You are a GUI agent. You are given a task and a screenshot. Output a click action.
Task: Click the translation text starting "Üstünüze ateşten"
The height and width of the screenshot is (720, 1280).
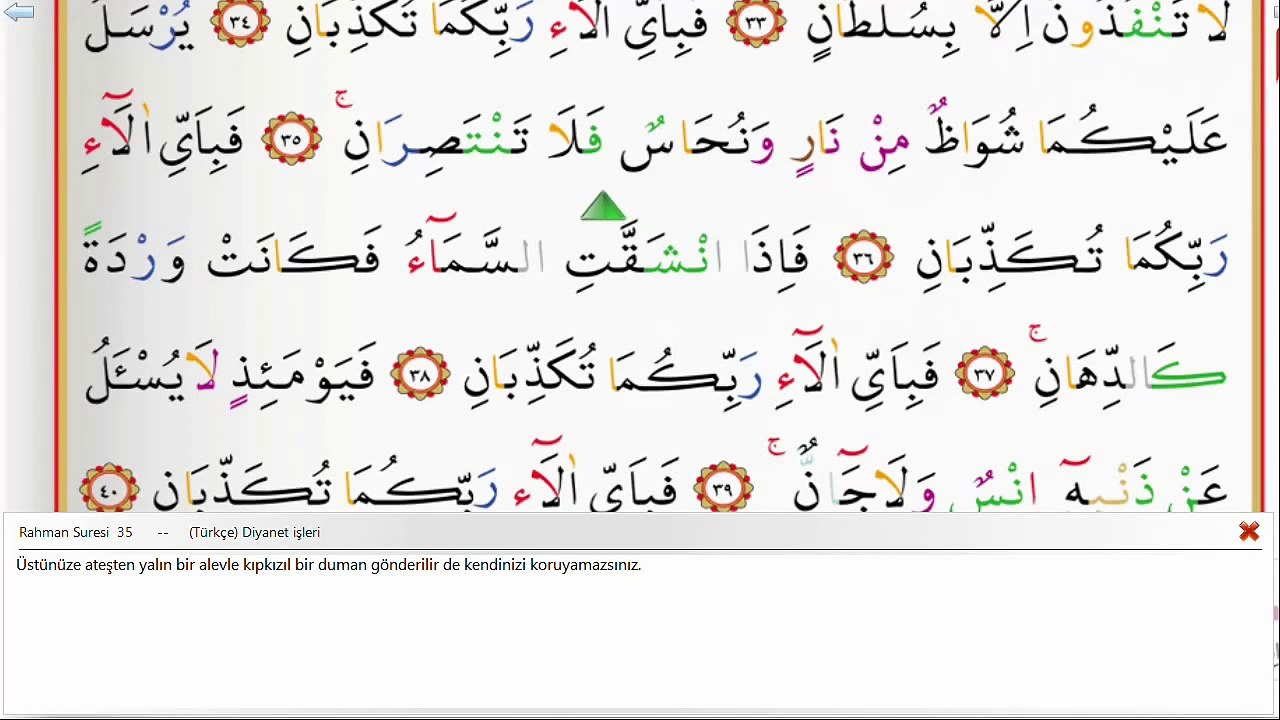329,565
